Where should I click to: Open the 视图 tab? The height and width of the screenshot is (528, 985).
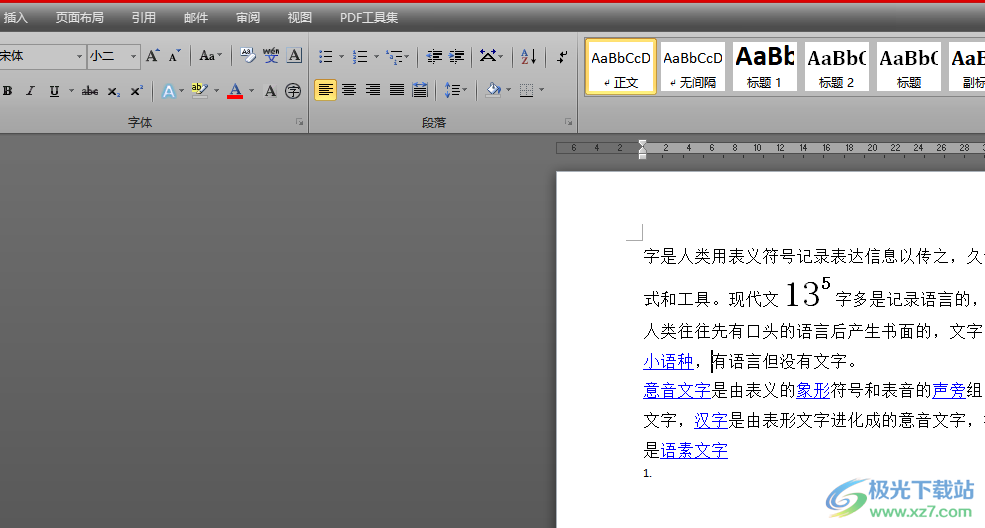(x=299, y=18)
